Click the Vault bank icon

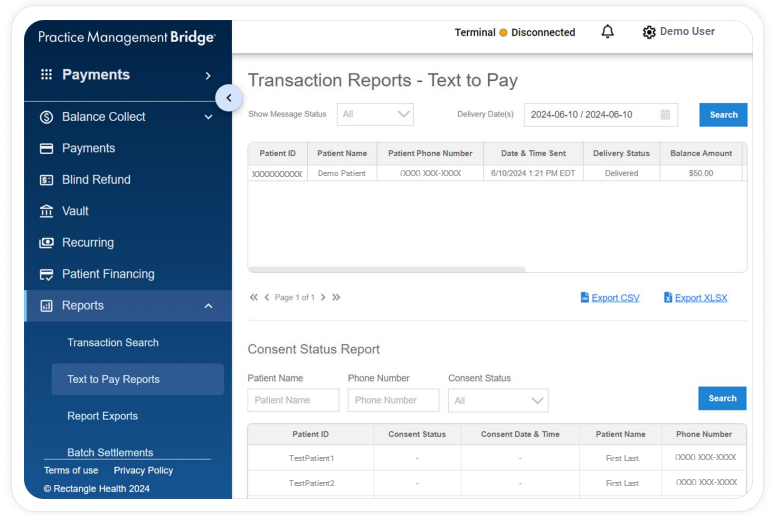(x=46, y=211)
